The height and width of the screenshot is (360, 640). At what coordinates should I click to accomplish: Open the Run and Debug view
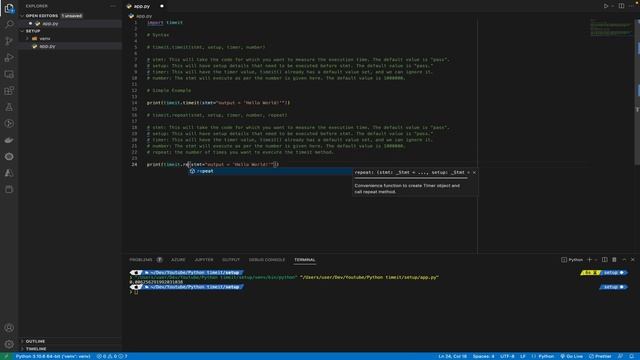click(x=9, y=58)
